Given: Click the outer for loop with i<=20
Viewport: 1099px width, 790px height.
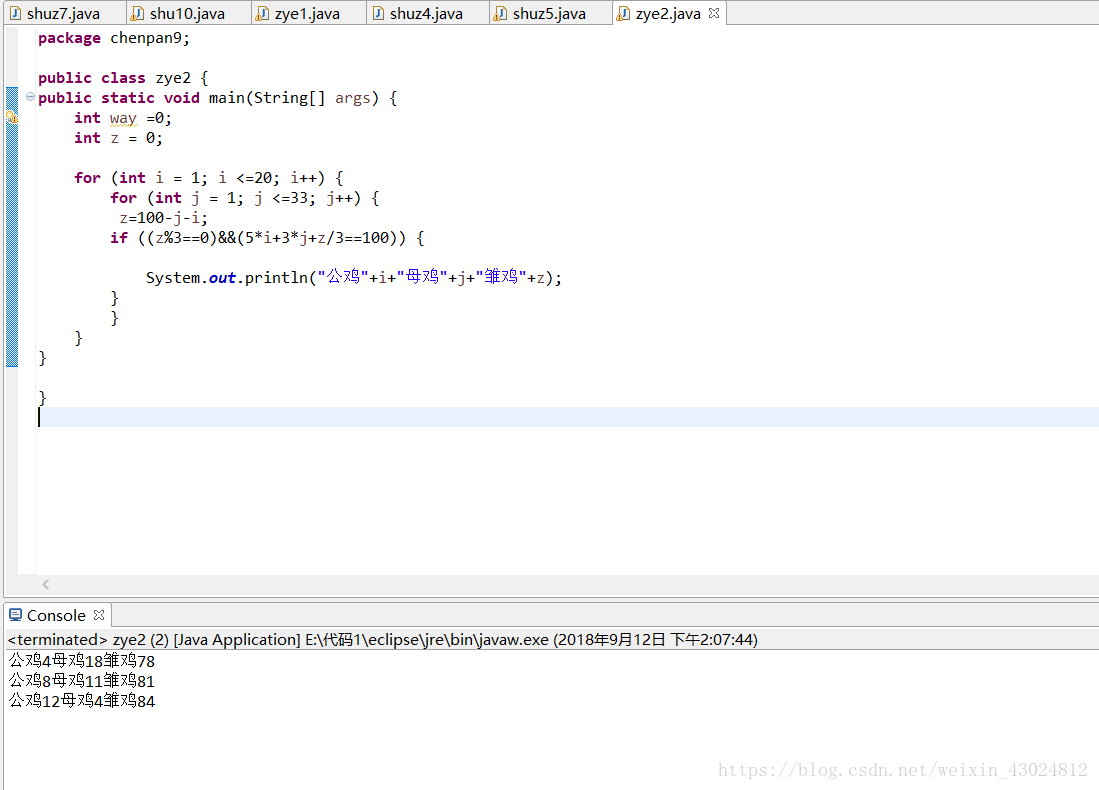Looking at the screenshot, I should tap(209, 178).
